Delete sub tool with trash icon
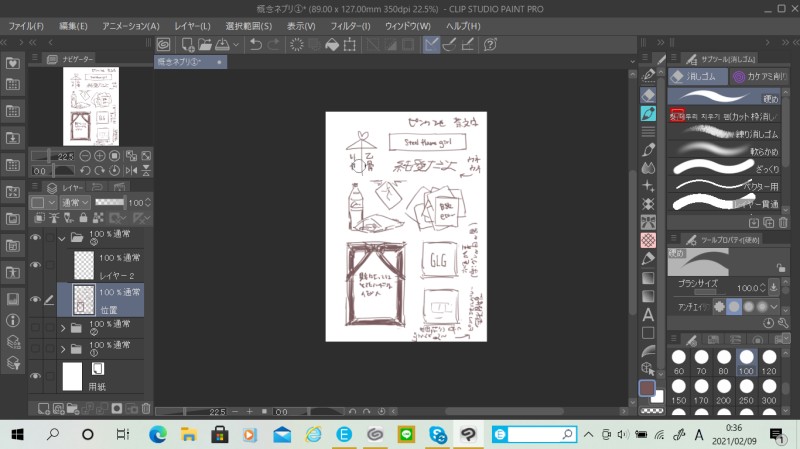 tap(783, 223)
